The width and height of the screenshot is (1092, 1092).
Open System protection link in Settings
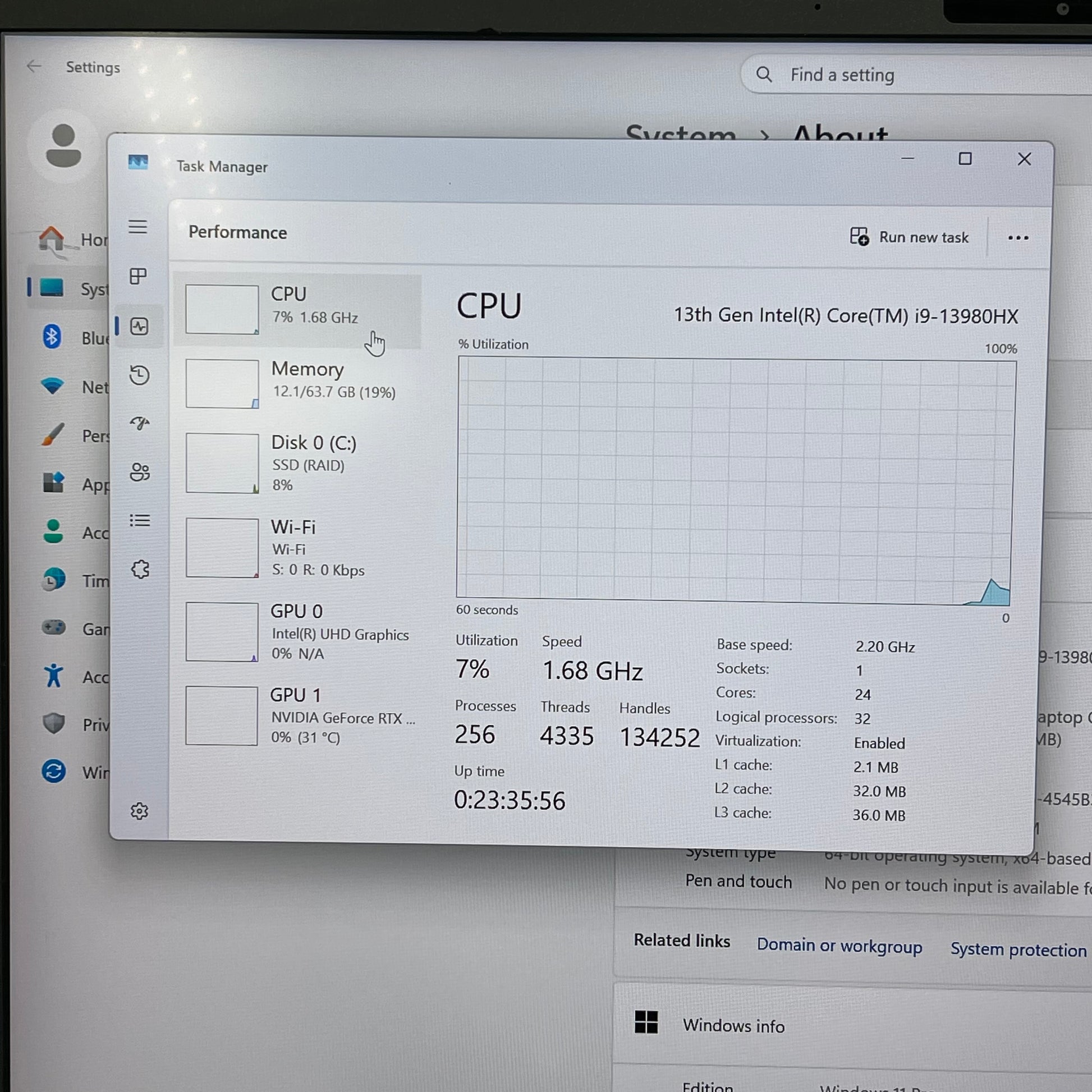(x=1018, y=949)
